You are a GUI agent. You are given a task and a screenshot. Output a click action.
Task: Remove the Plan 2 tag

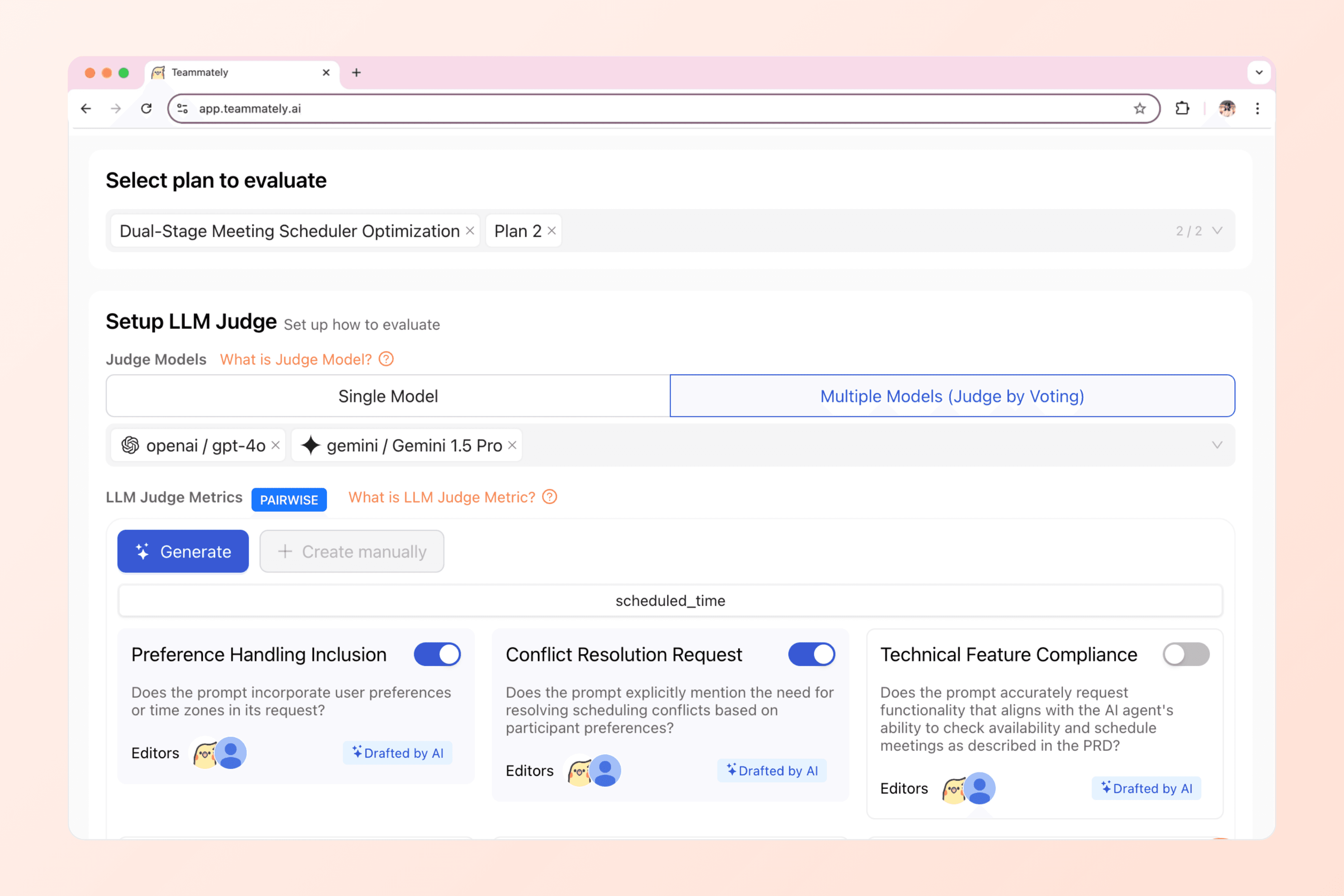[x=552, y=231]
